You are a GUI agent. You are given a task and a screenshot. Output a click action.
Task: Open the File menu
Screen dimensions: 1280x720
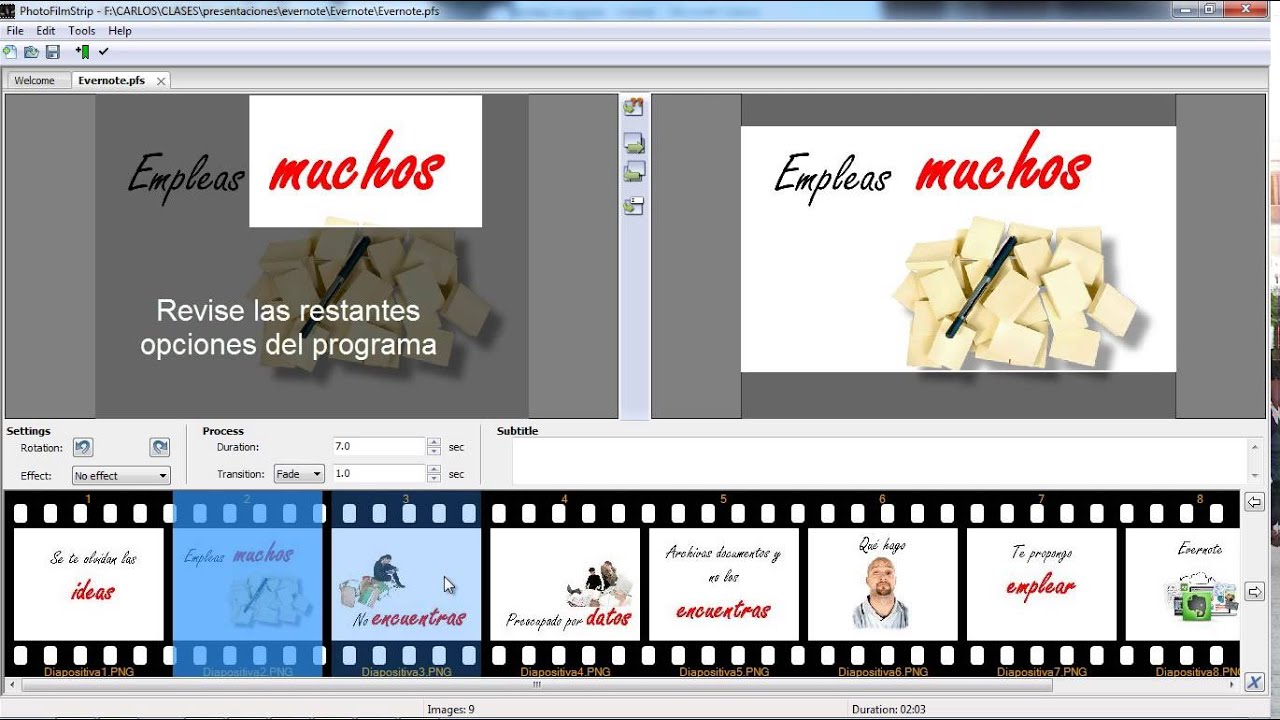coord(15,31)
